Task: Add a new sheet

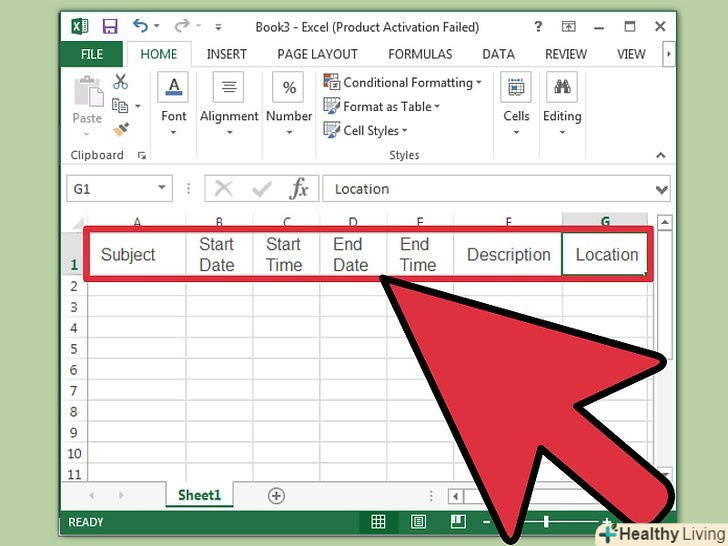Action: (x=276, y=495)
